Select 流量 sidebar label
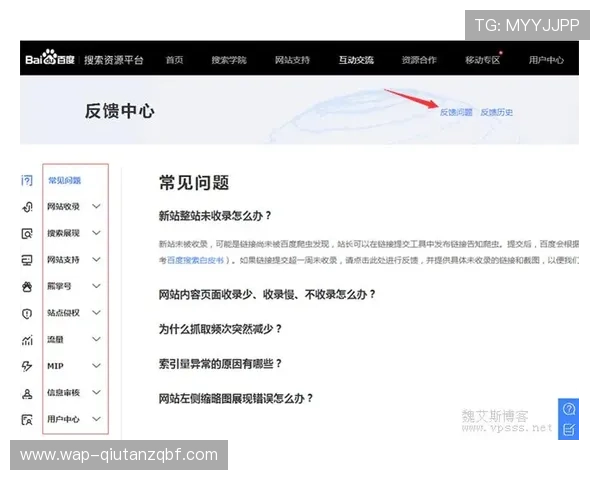600x480 pixels. [x=55, y=340]
